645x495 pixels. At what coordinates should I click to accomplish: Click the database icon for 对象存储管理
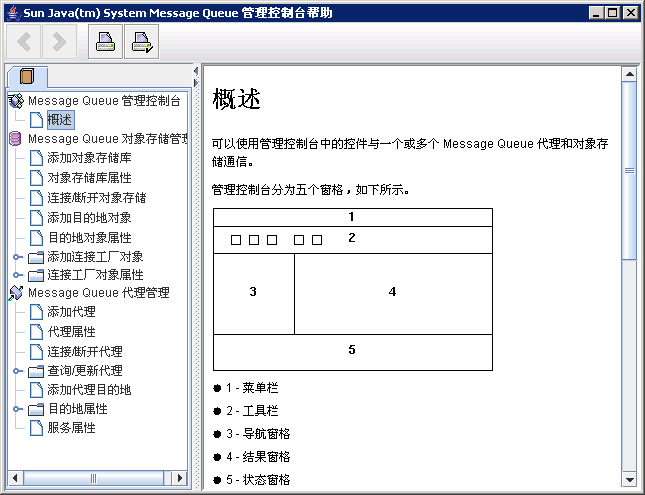point(15,139)
